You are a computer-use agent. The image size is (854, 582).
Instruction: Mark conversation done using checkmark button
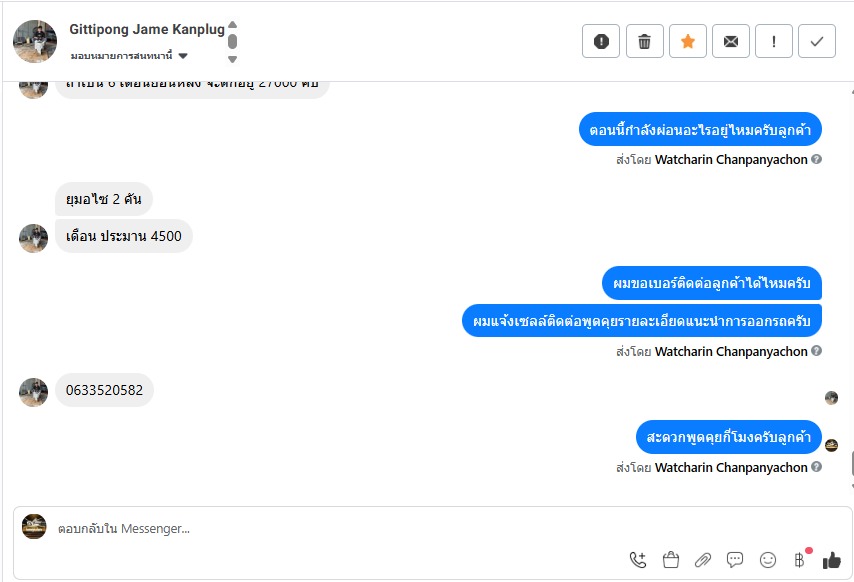point(817,41)
